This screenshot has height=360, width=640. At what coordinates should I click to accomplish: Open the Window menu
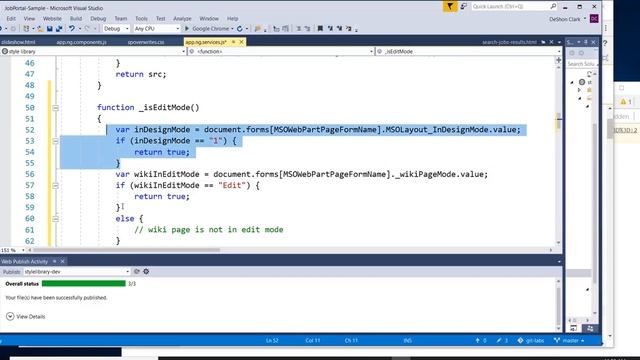pyautogui.click(x=209, y=19)
